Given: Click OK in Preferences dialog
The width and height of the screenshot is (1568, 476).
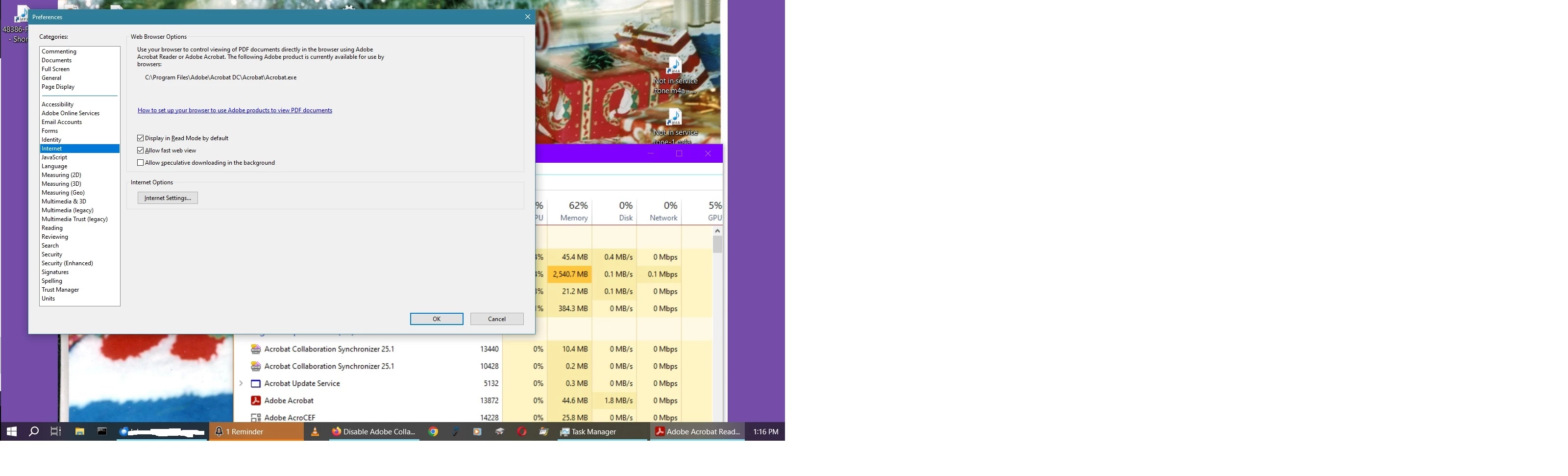Looking at the screenshot, I should pos(437,319).
